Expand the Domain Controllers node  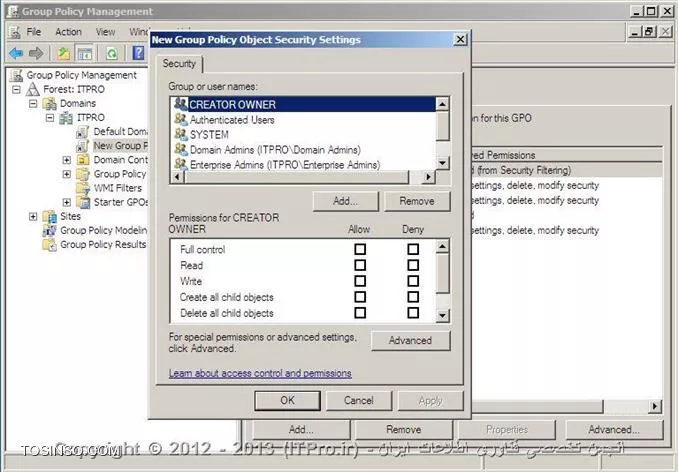pyautogui.click(x=67, y=160)
